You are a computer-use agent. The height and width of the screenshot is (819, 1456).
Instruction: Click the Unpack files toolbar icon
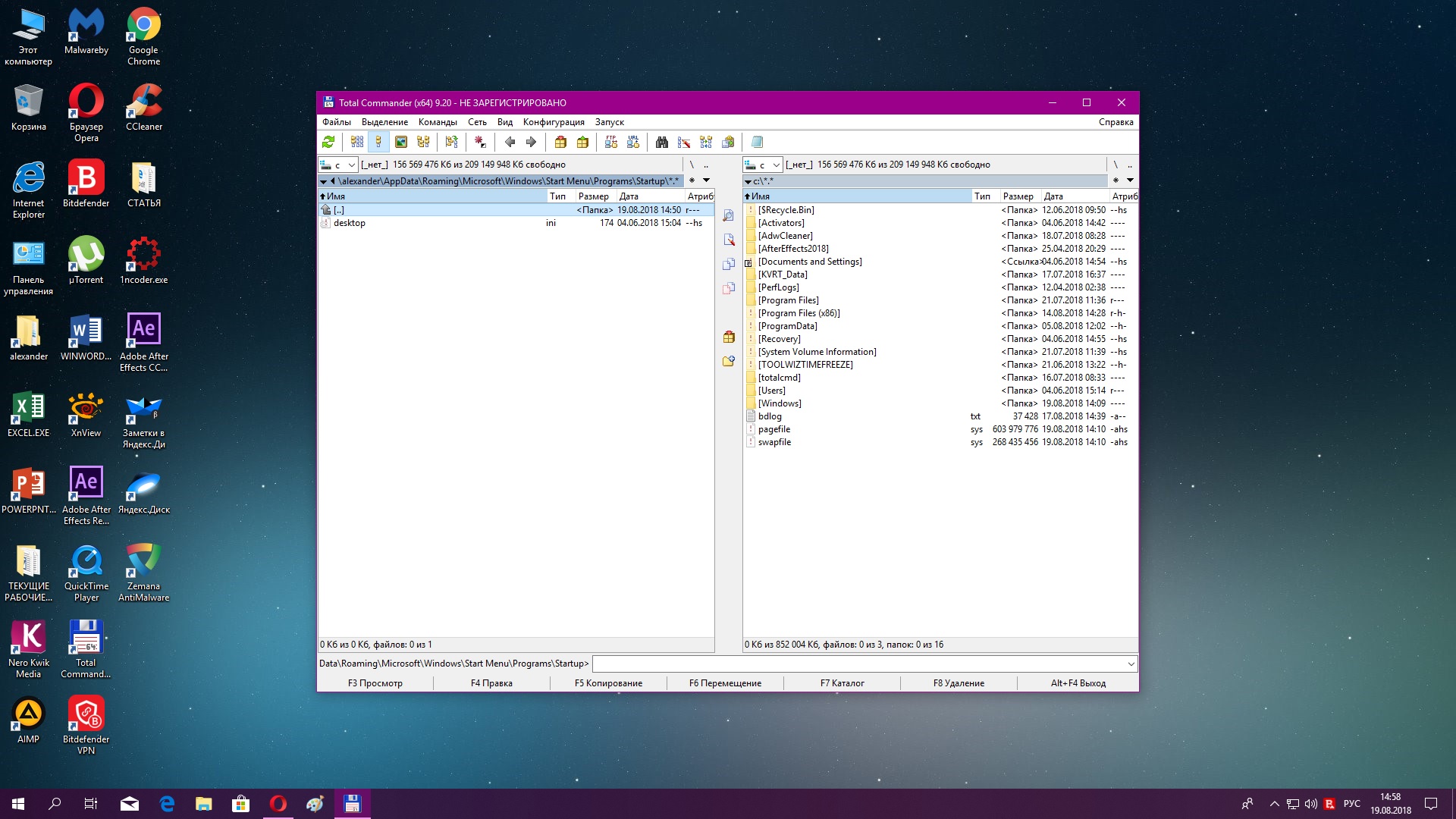point(582,142)
